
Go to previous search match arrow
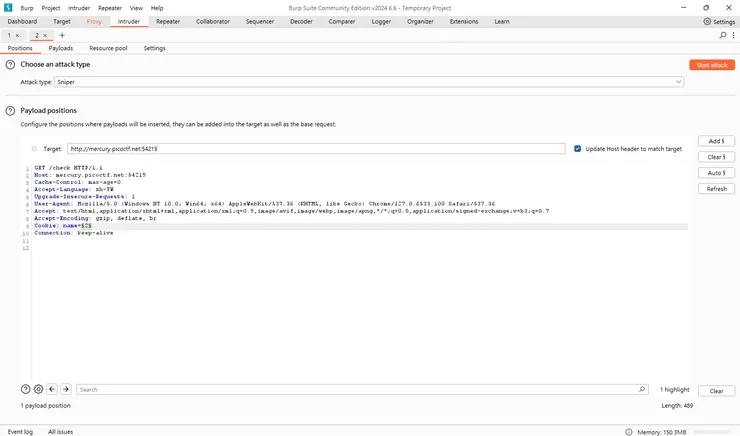point(52,389)
